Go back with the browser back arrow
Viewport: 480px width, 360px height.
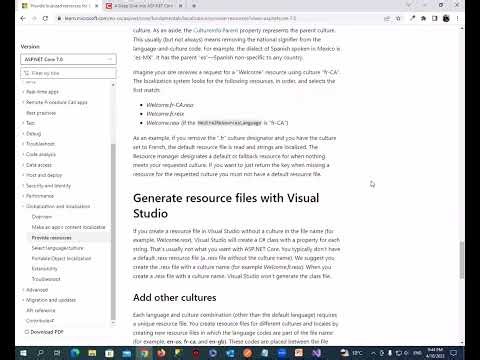pos(23,19)
